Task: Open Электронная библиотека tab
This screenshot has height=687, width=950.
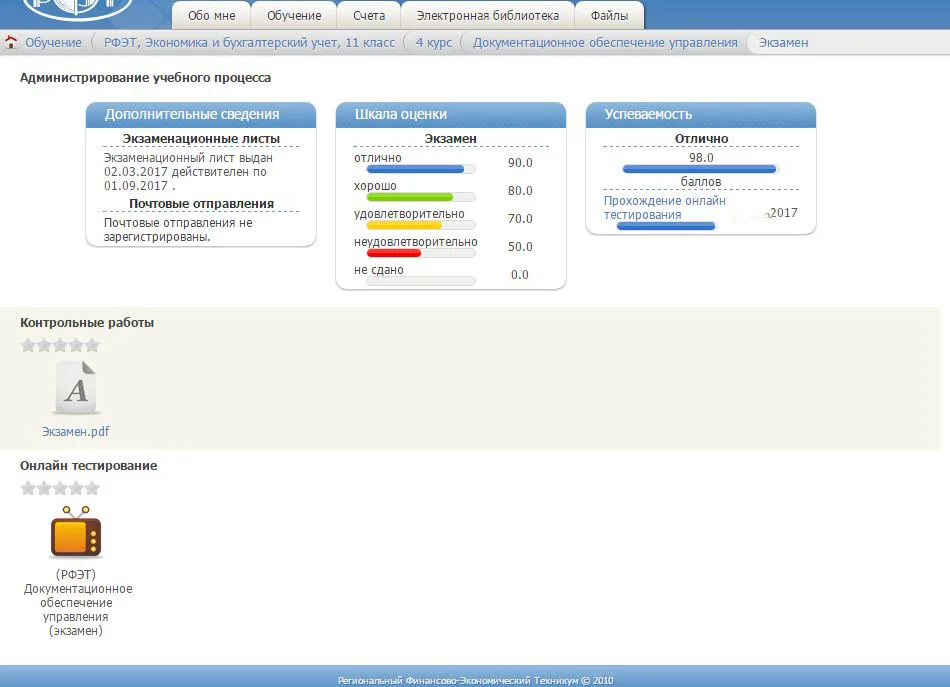Action: pos(488,16)
